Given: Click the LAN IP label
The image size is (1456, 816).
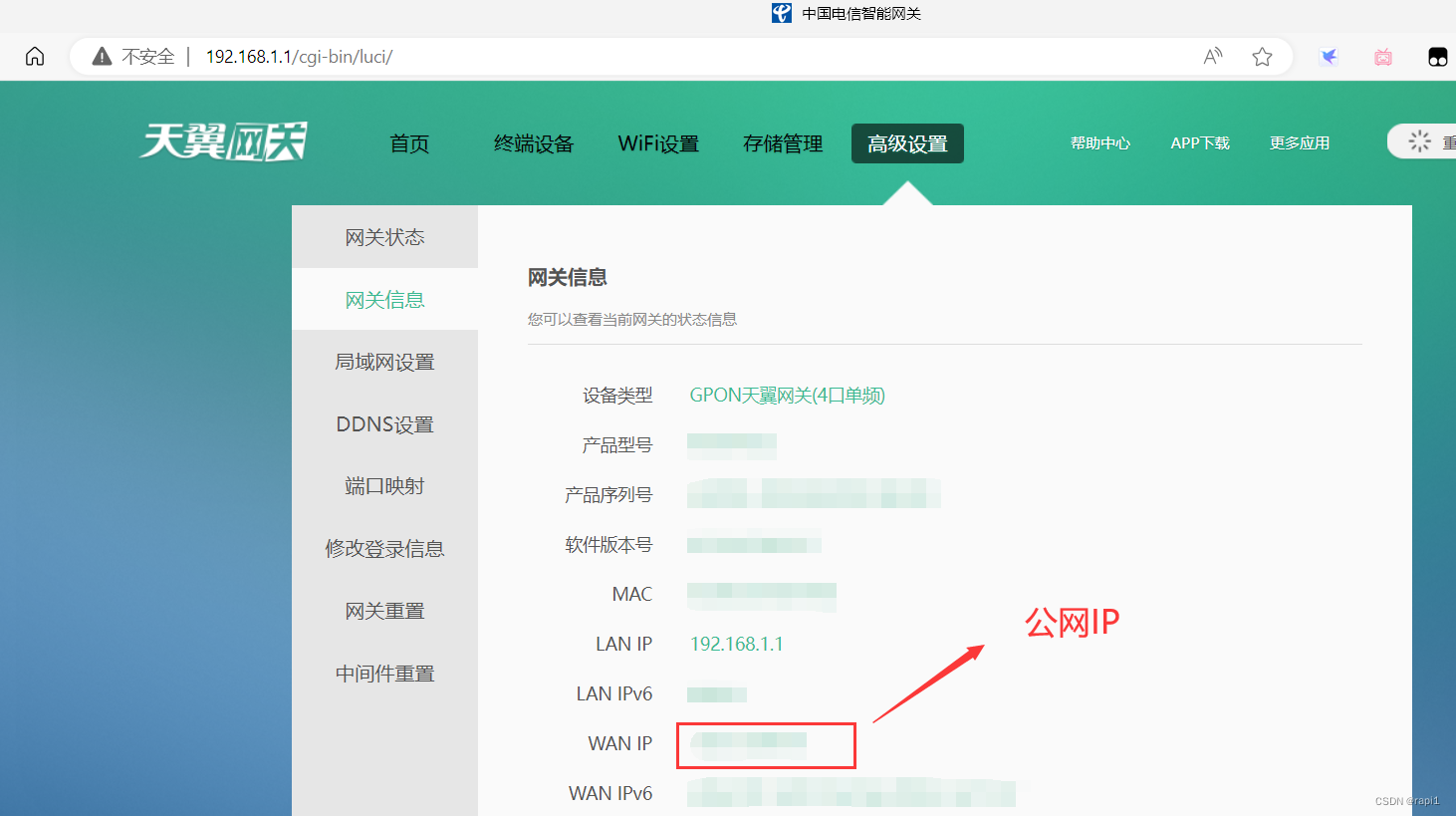Looking at the screenshot, I should pyautogui.click(x=623, y=645).
